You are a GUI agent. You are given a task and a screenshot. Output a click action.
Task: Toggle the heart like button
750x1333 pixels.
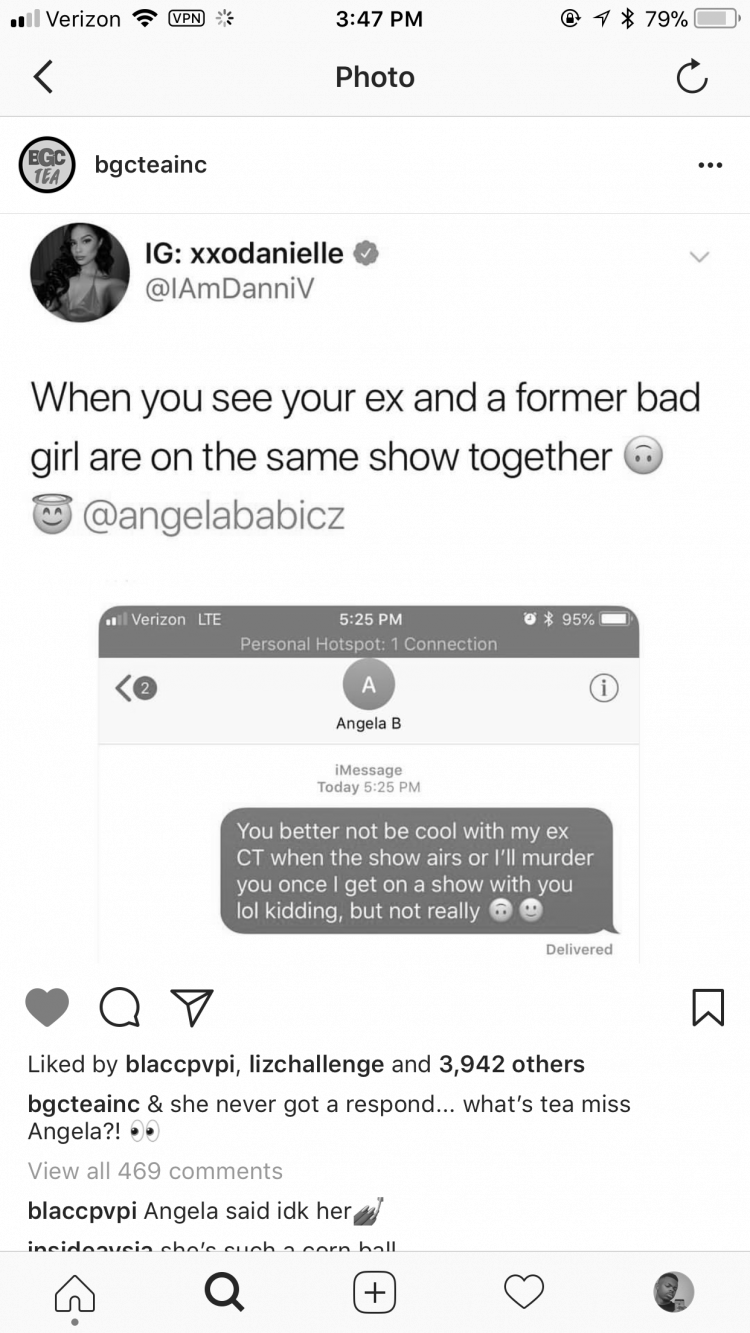pyautogui.click(x=47, y=1008)
